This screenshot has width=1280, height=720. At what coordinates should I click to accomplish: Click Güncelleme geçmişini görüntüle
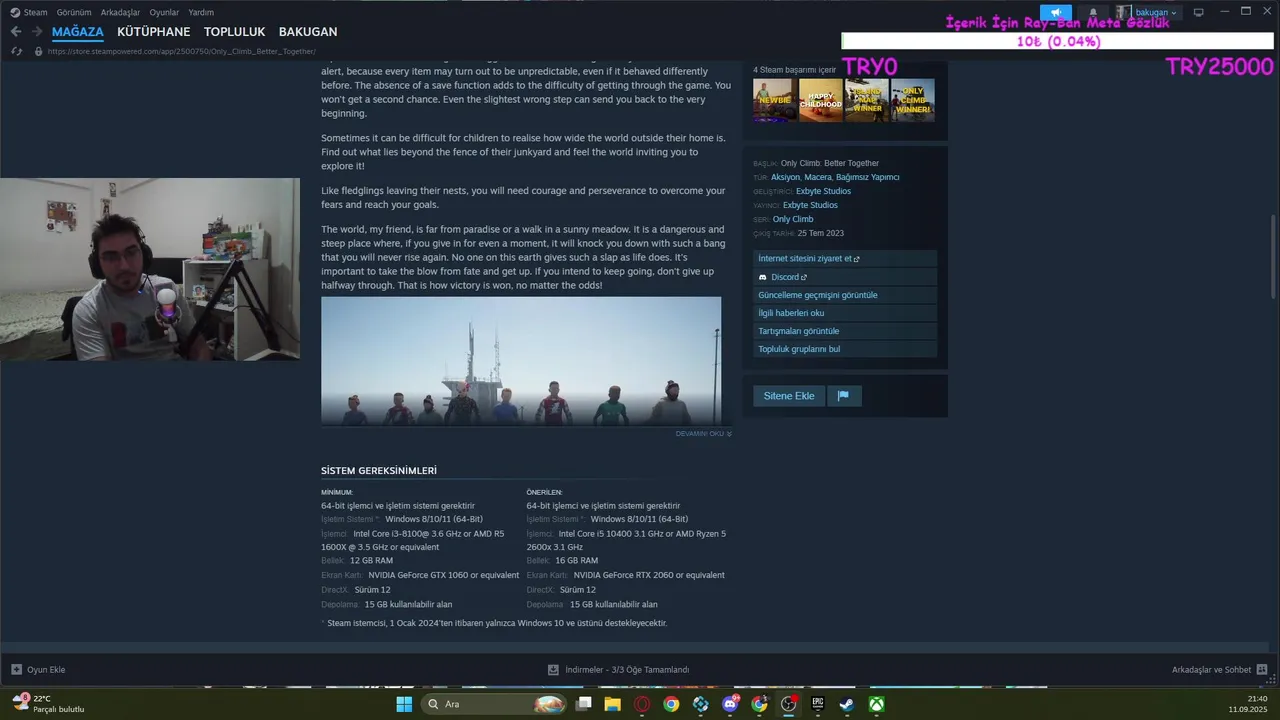pyautogui.click(x=845, y=295)
